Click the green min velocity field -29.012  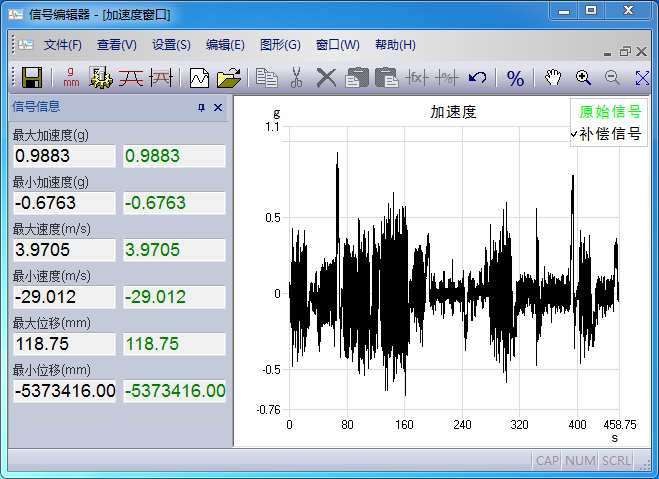[174, 297]
